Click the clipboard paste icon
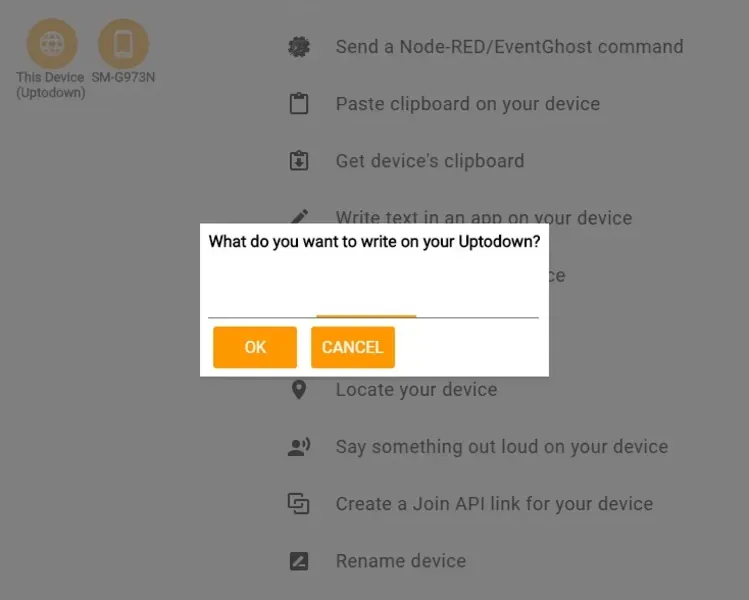Image resolution: width=749 pixels, height=600 pixels. click(x=299, y=104)
